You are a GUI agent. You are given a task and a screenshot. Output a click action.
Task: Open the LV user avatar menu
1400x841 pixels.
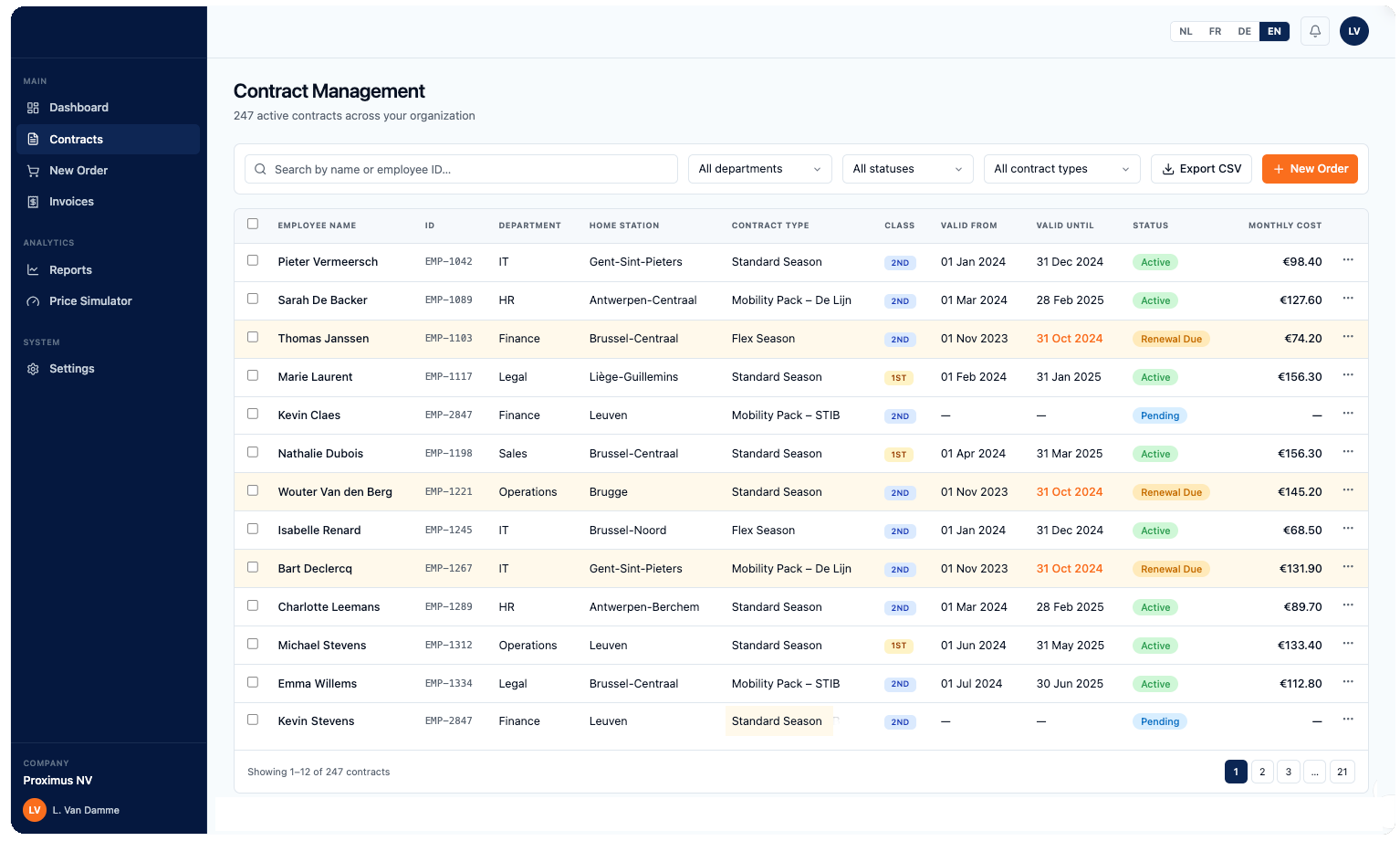tap(1353, 31)
